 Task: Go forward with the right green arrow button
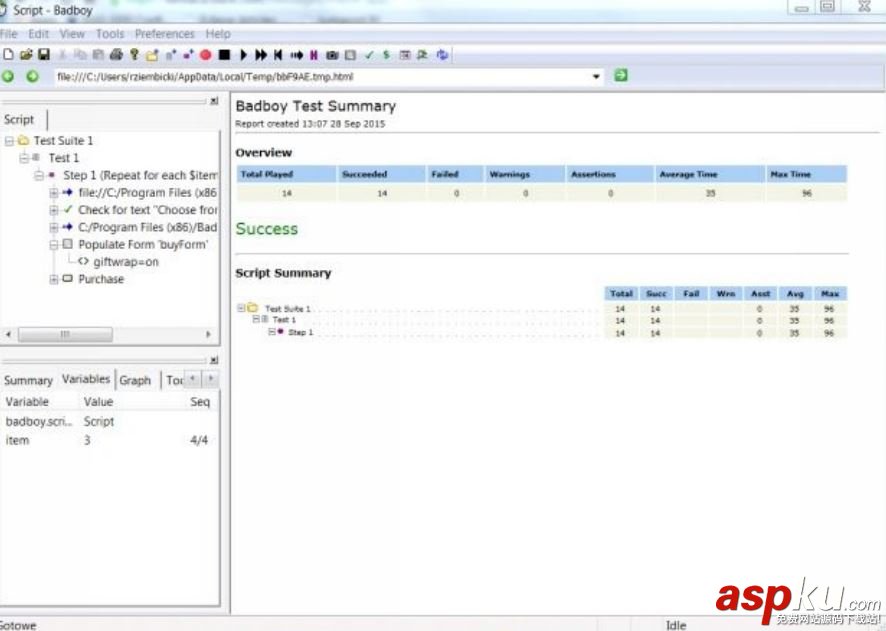coord(32,76)
